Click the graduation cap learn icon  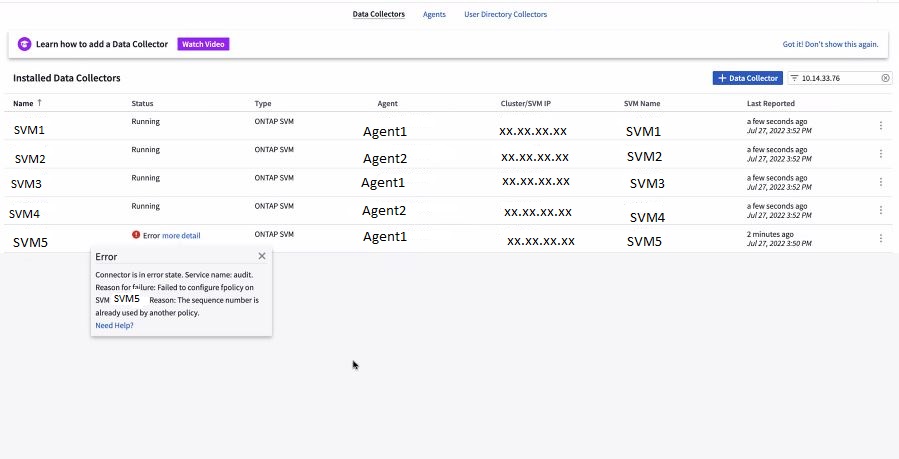[25, 44]
